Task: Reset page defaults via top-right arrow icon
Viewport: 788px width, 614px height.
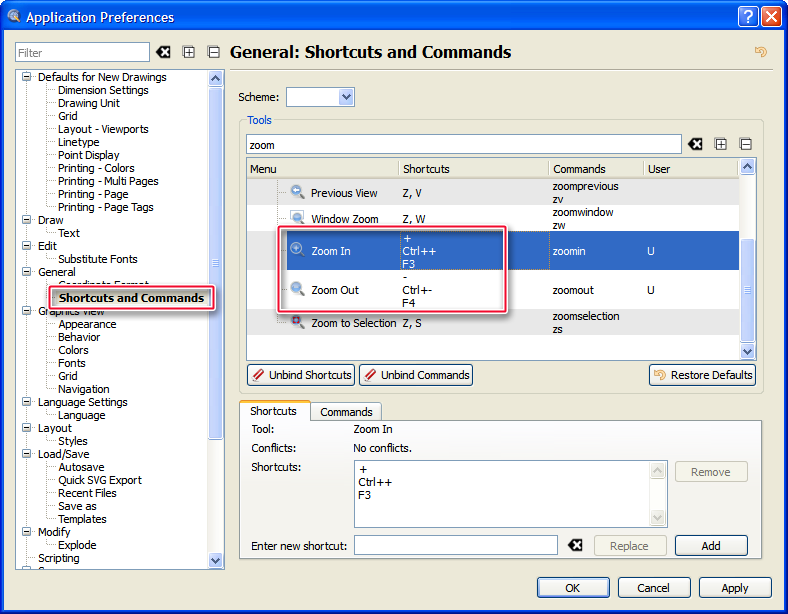Action: (760, 51)
